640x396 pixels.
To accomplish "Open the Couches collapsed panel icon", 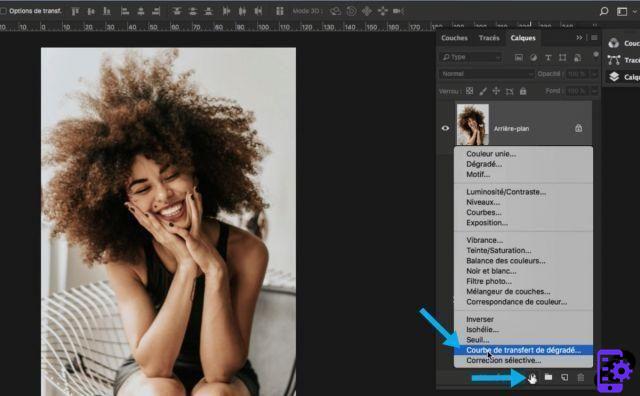I will click(x=614, y=43).
